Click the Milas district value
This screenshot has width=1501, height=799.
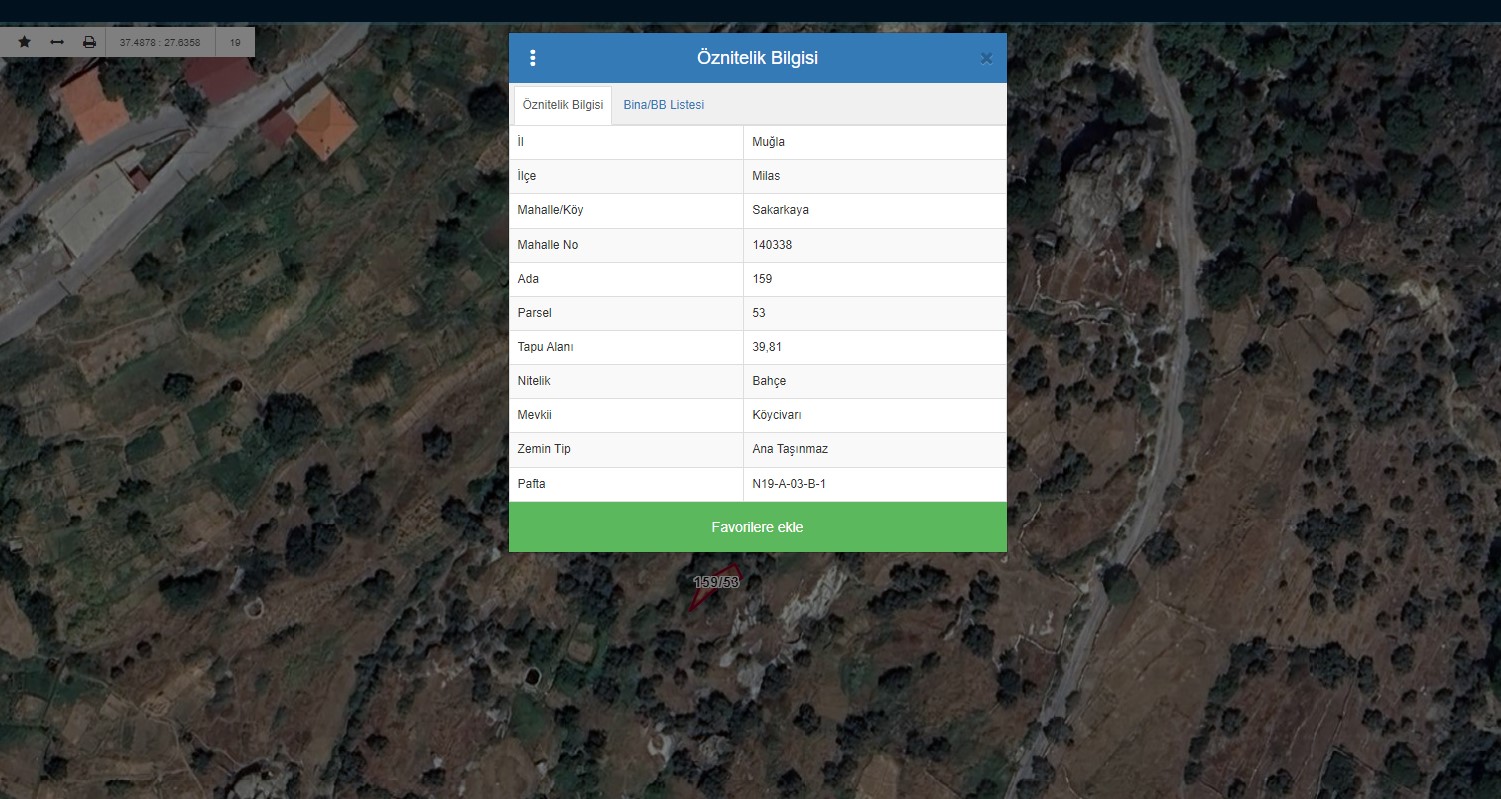tap(766, 176)
